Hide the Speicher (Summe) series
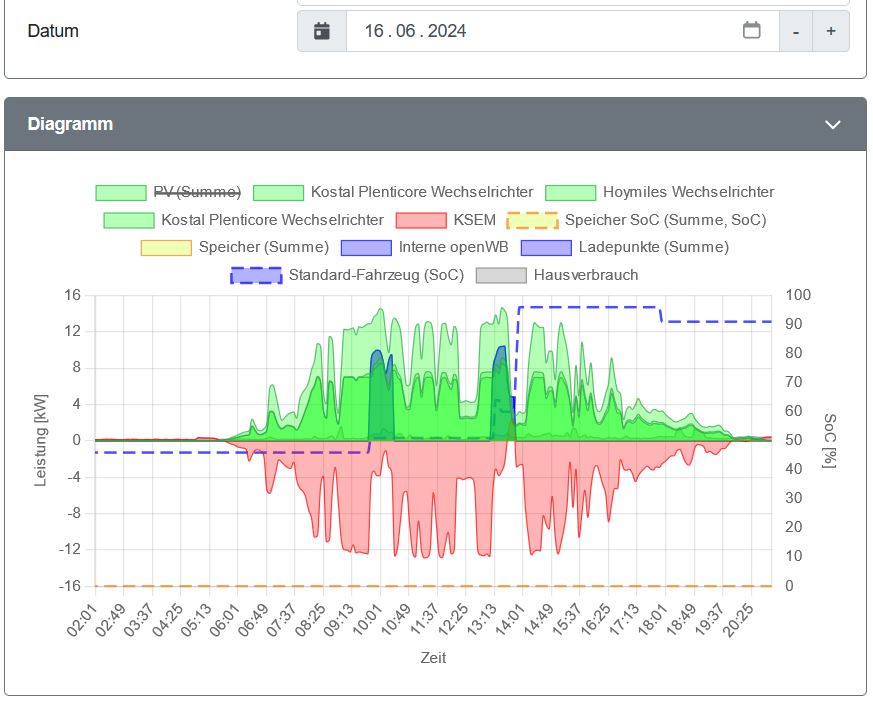 pos(235,247)
